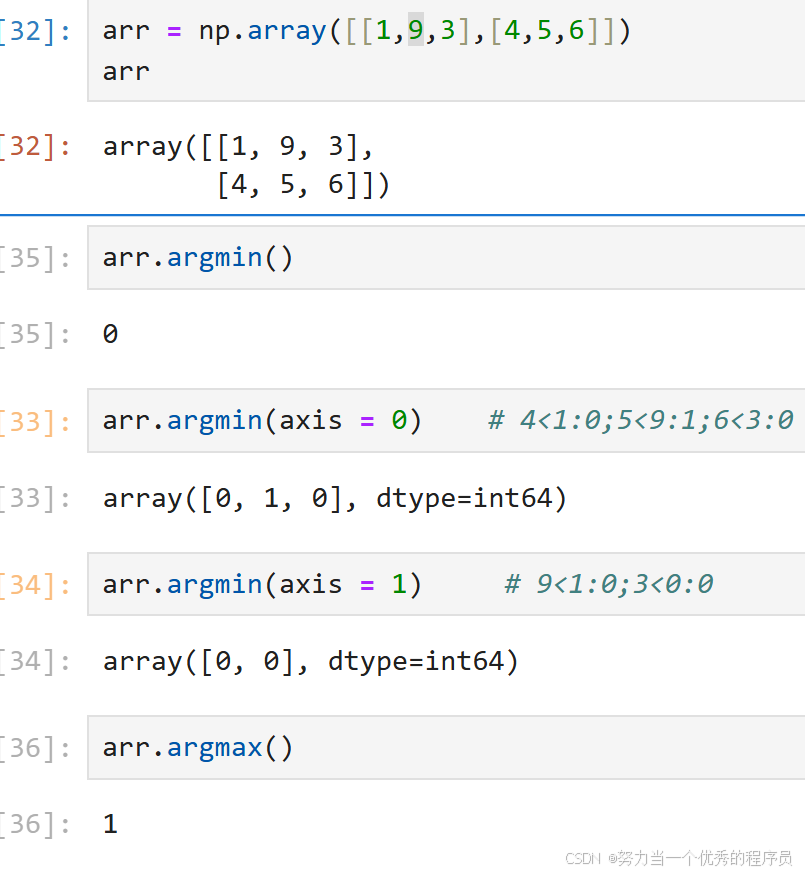
Task: Click the arr.argmax() code cell
Action: pyautogui.click(x=446, y=747)
